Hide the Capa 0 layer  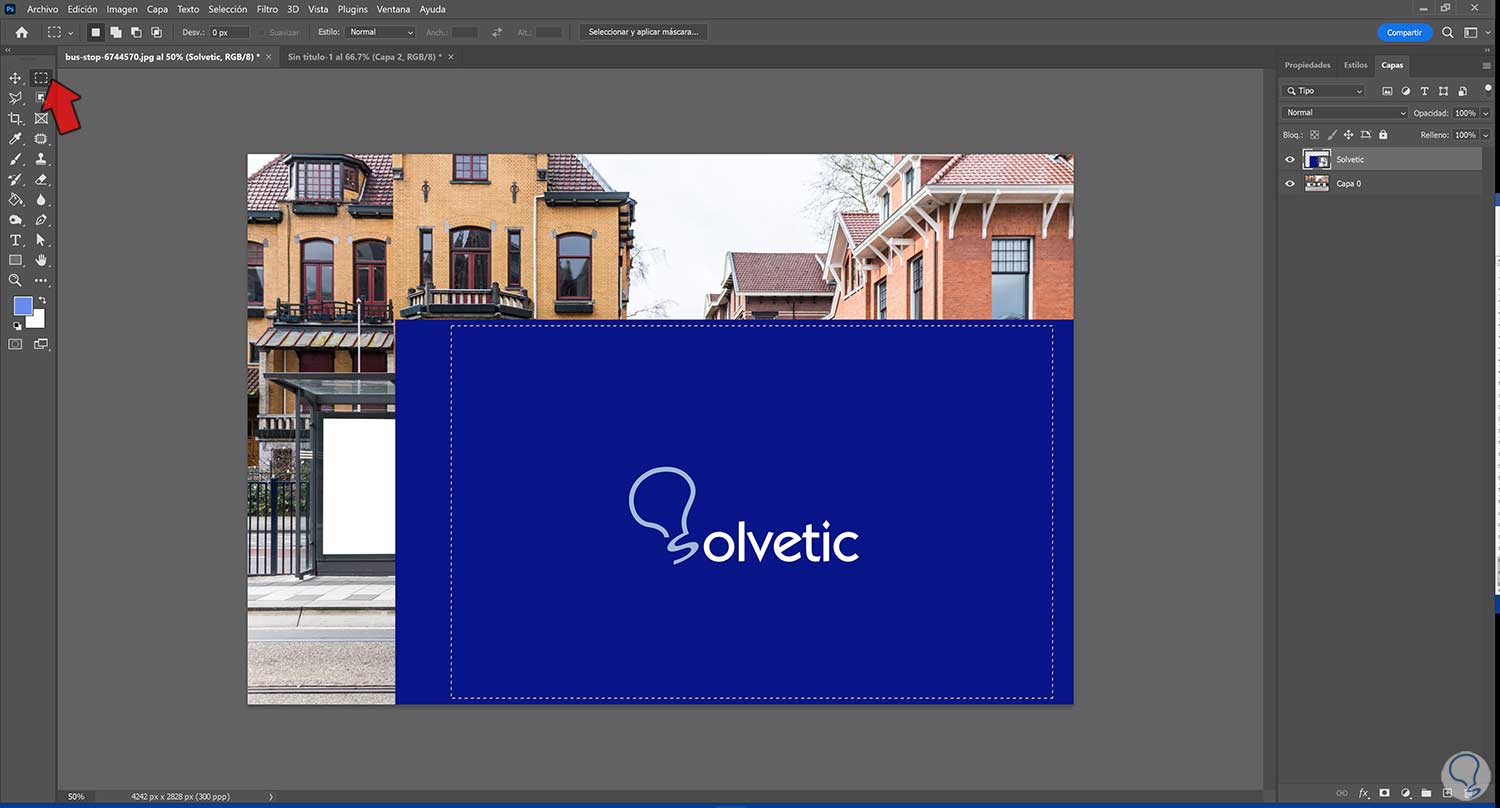pyautogui.click(x=1290, y=184)
